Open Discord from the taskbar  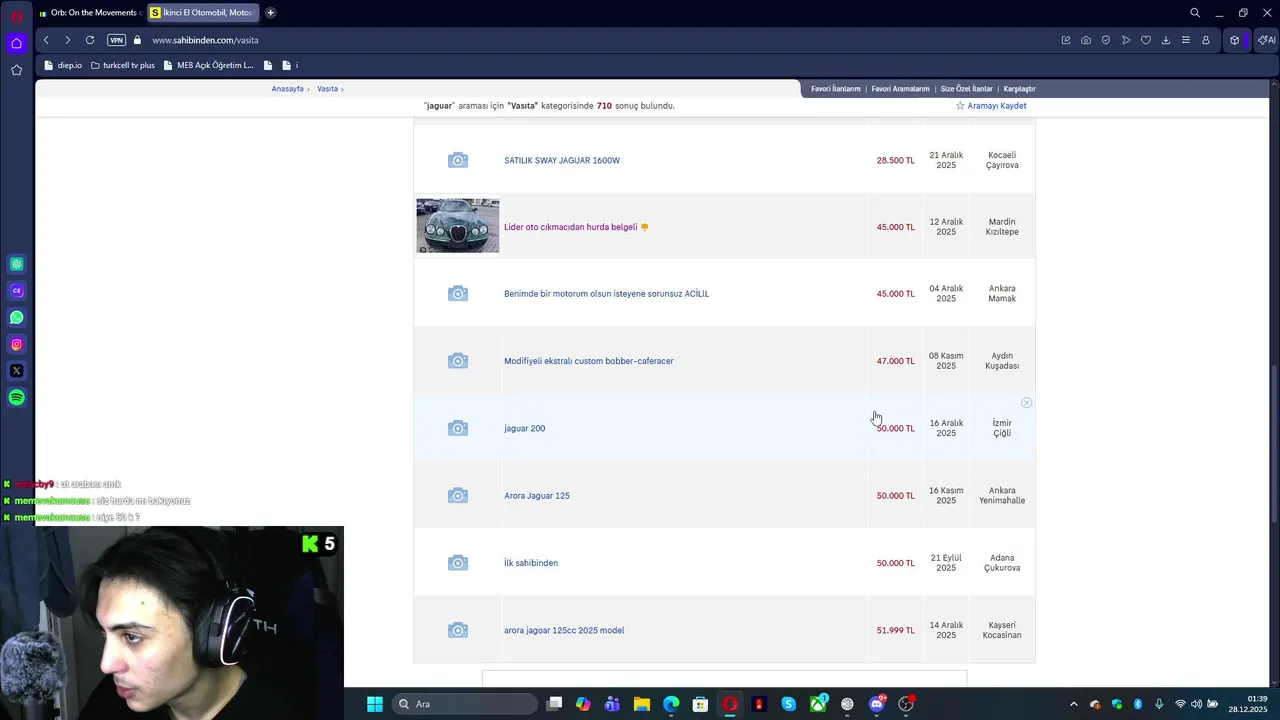pos(877,704)
